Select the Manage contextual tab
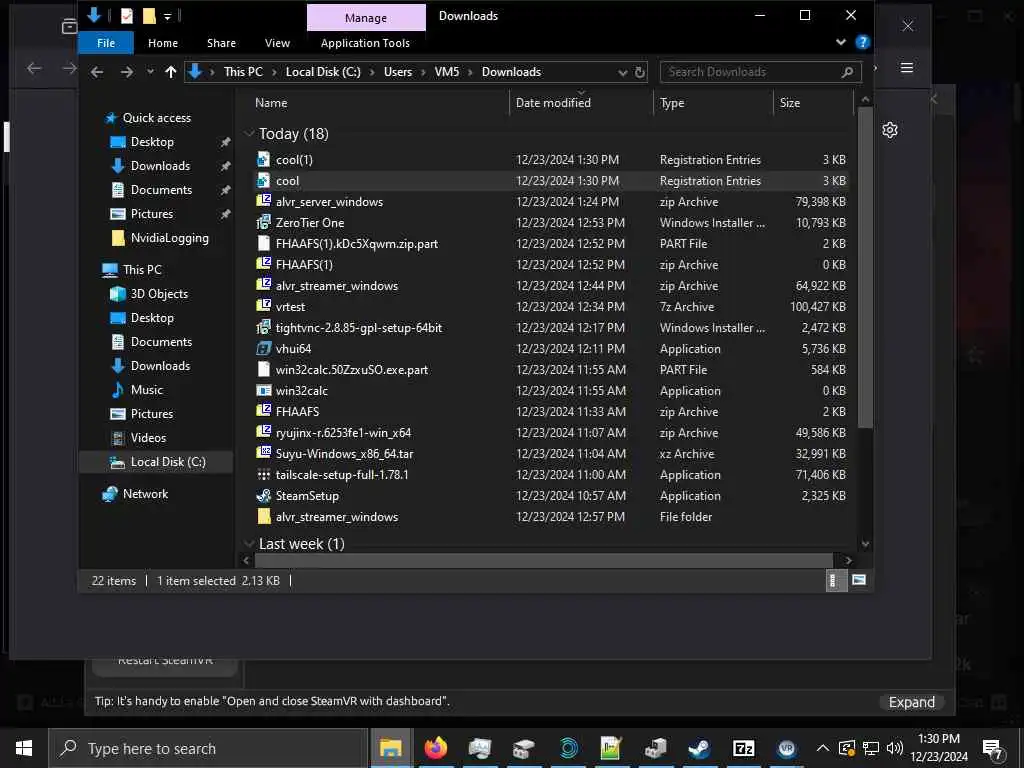Image resolution: width=1024 pixels, height=768 pixels. (366, 18)
